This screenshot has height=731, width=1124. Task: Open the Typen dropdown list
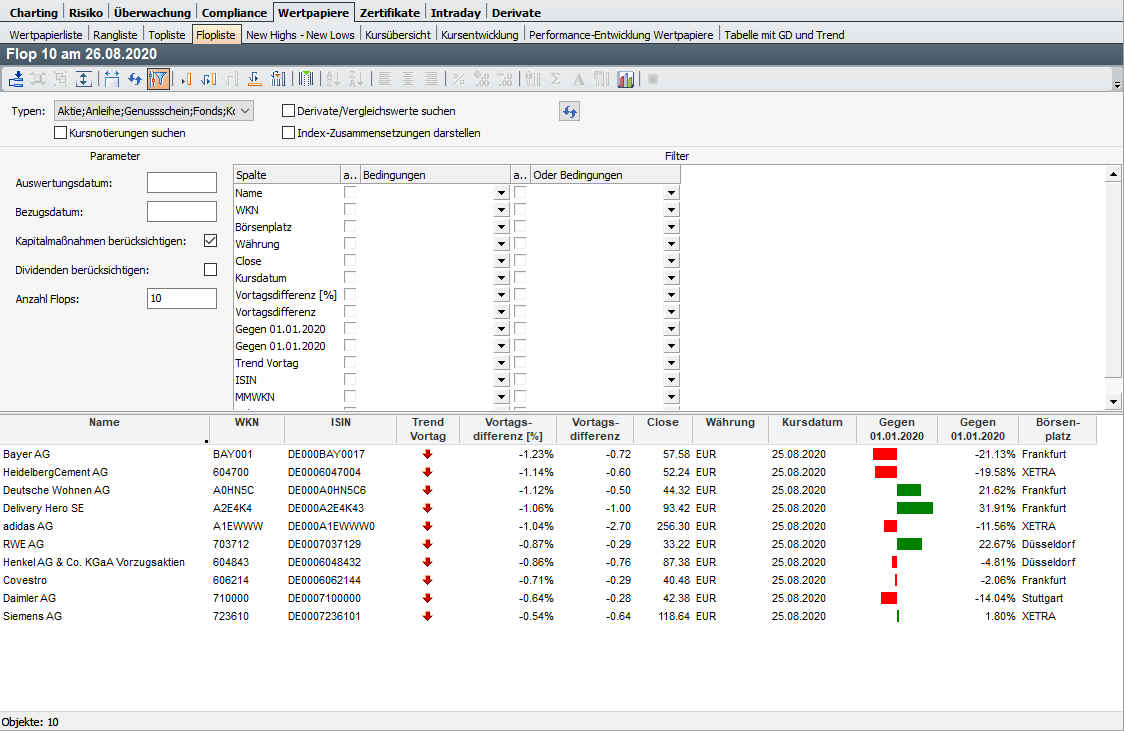pos(245,111)
